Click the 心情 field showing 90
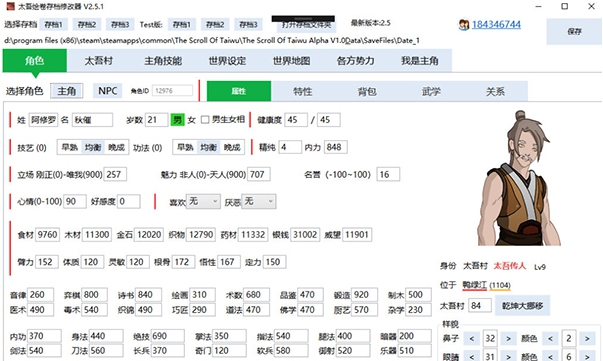 tap(75, 201)
